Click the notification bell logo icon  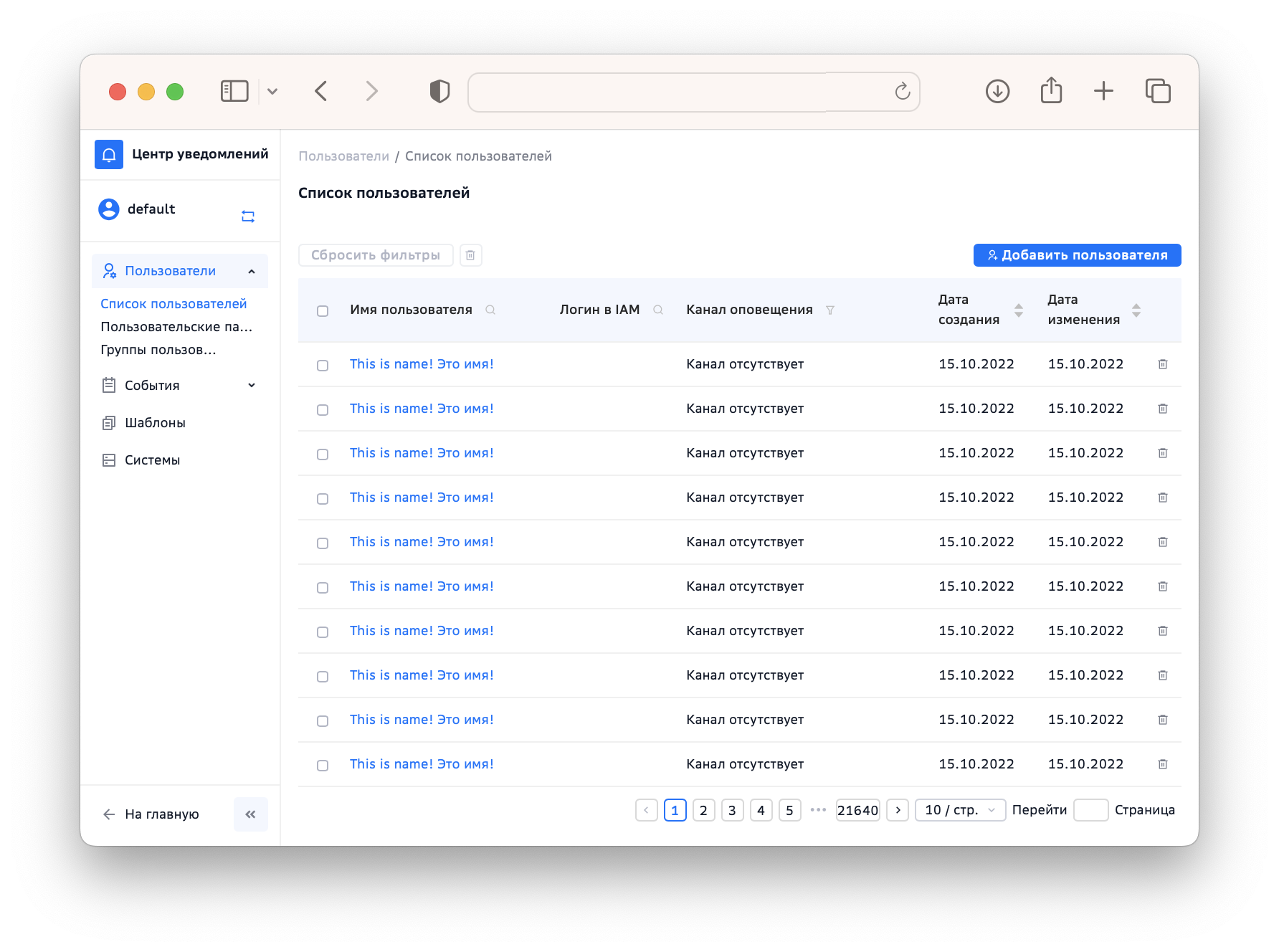tap(109, 154)
